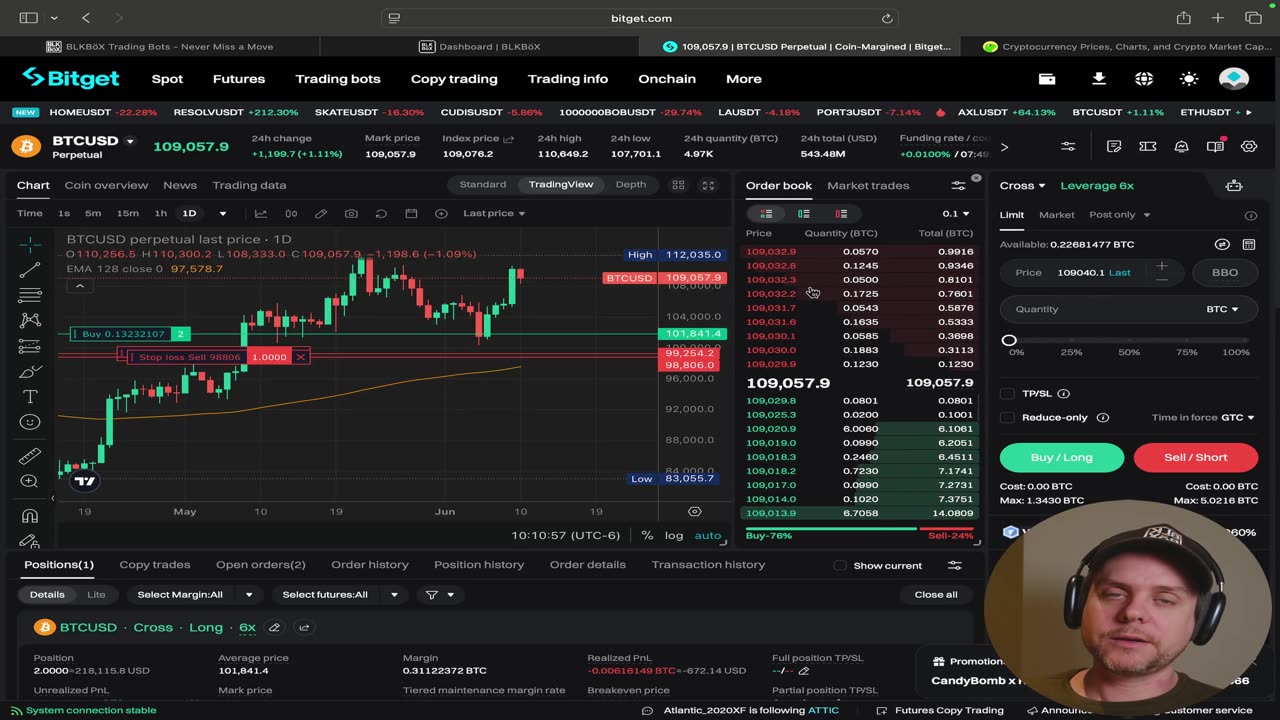
Task: Toggle the percent scale on chart
Action: pos(647,535)
